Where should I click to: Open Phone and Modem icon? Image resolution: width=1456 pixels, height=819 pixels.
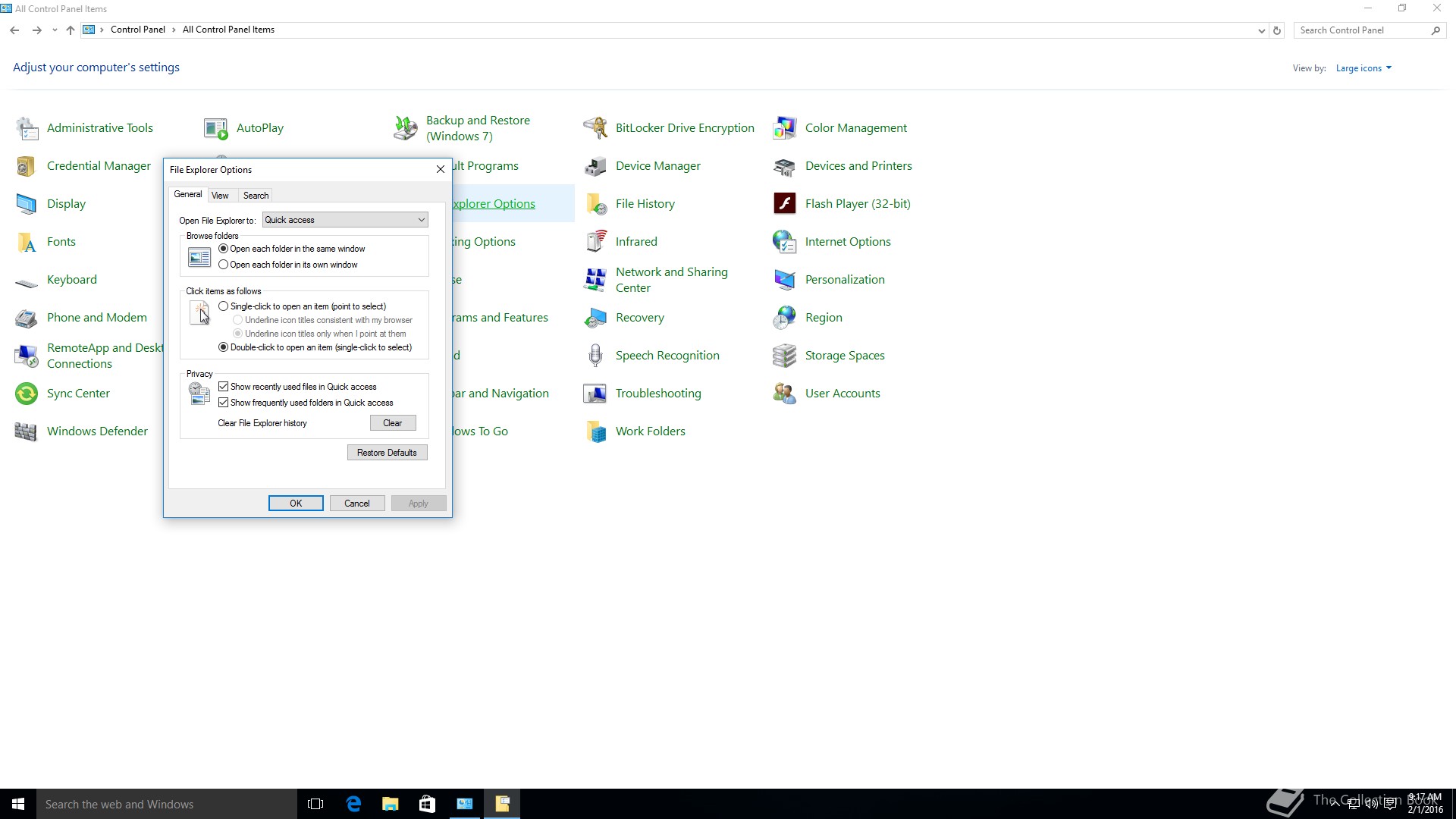27,318
